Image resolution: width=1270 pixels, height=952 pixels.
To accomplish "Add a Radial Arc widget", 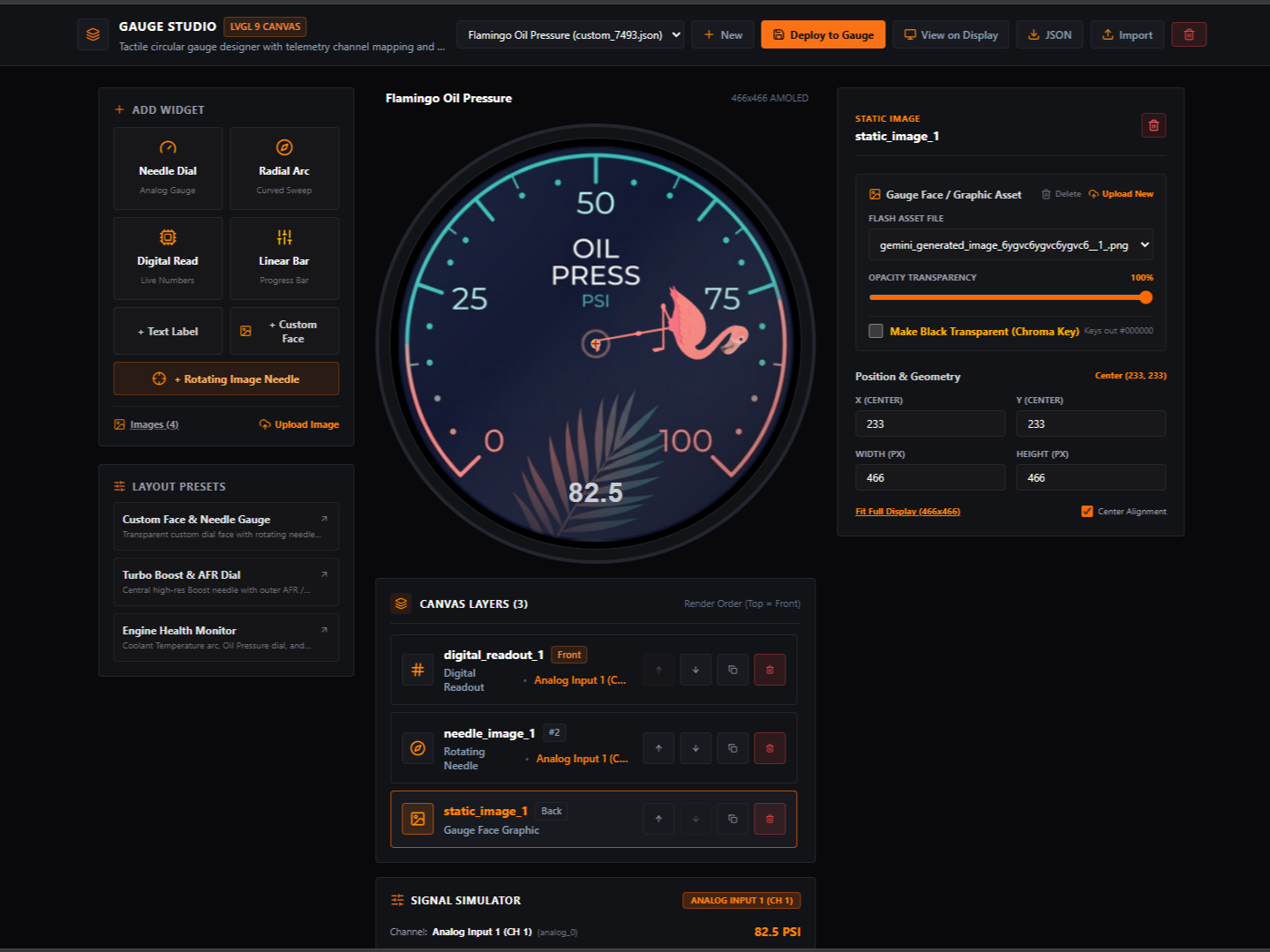I will coord(284,169).
